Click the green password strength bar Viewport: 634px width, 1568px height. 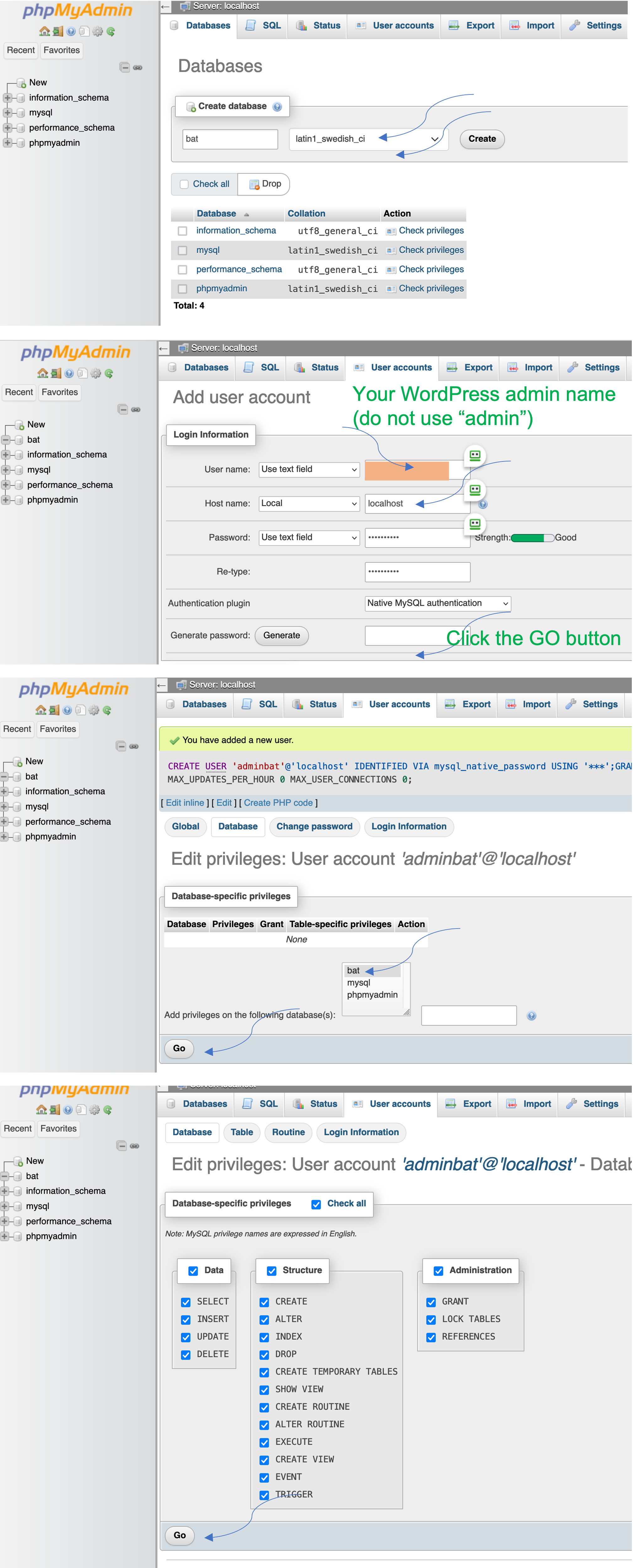(x=532, y=538)
